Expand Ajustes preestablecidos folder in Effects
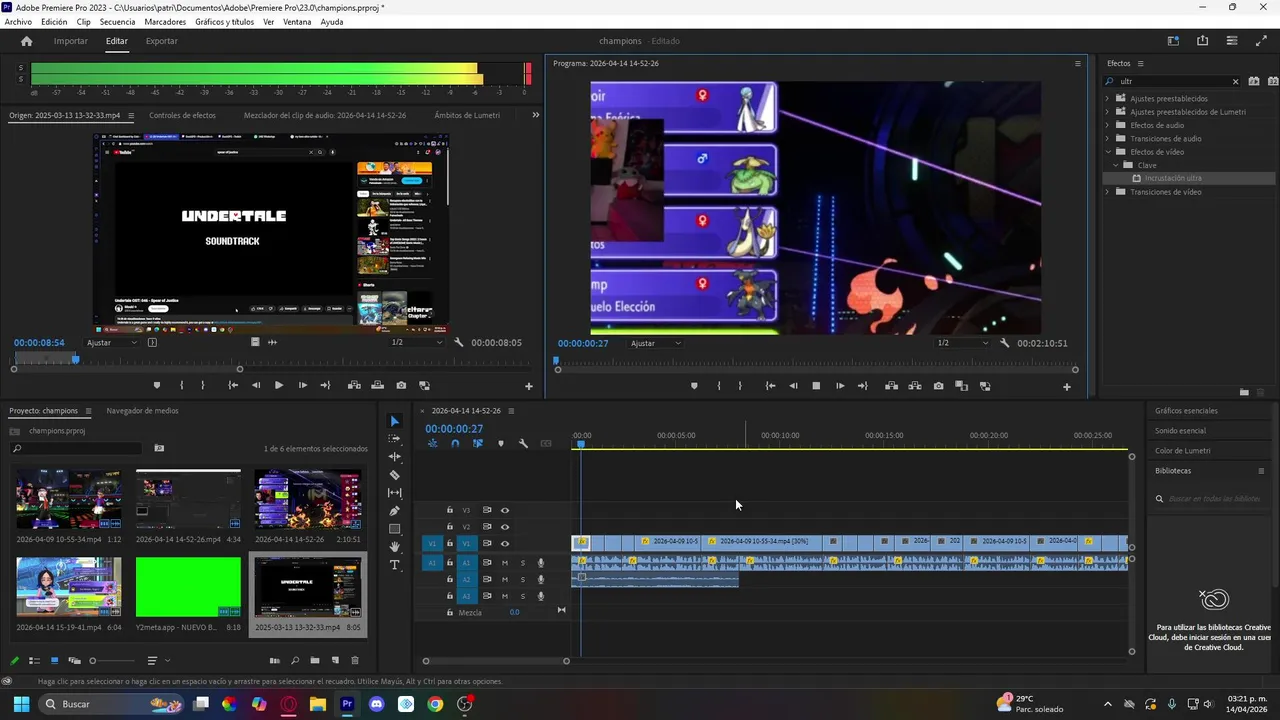The width and height of the screenshot is (1280, 720). pyautogui.click(x=1107, y=99)
